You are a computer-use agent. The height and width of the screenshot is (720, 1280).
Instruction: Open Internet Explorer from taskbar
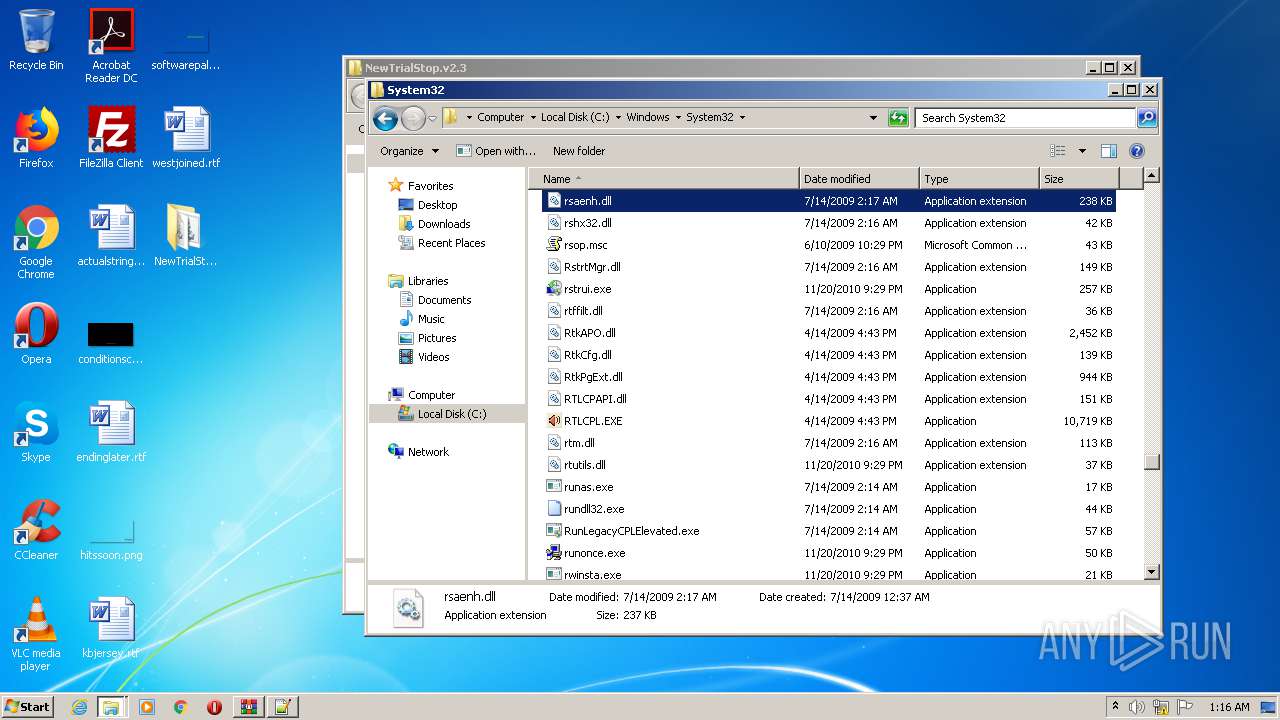(79, 707)
